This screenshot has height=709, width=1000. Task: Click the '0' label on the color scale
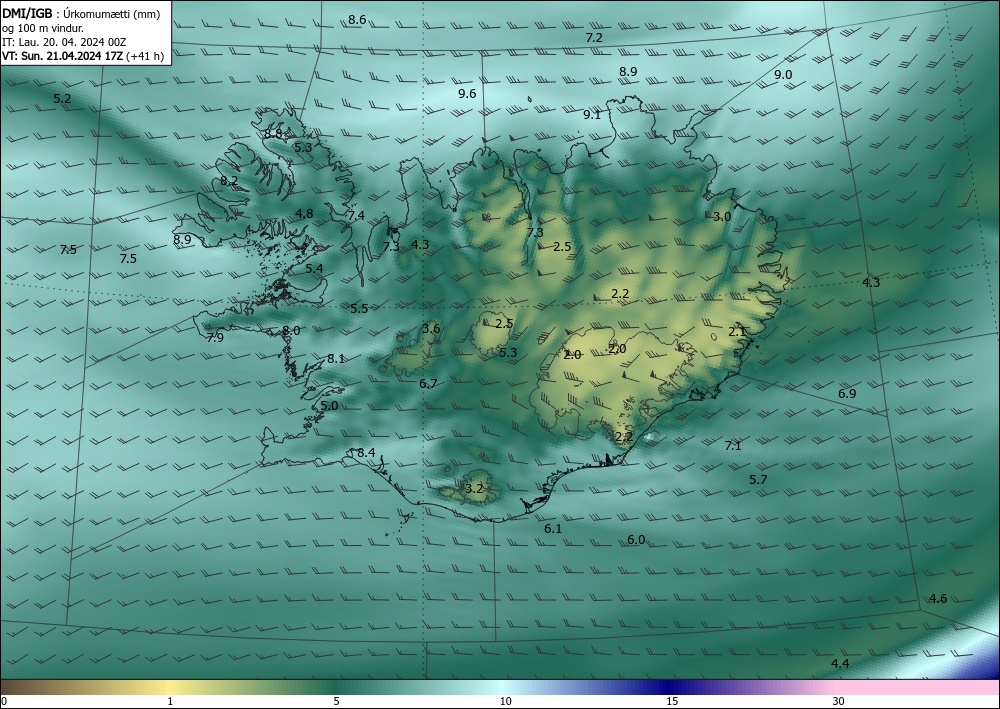coord(4,701)
